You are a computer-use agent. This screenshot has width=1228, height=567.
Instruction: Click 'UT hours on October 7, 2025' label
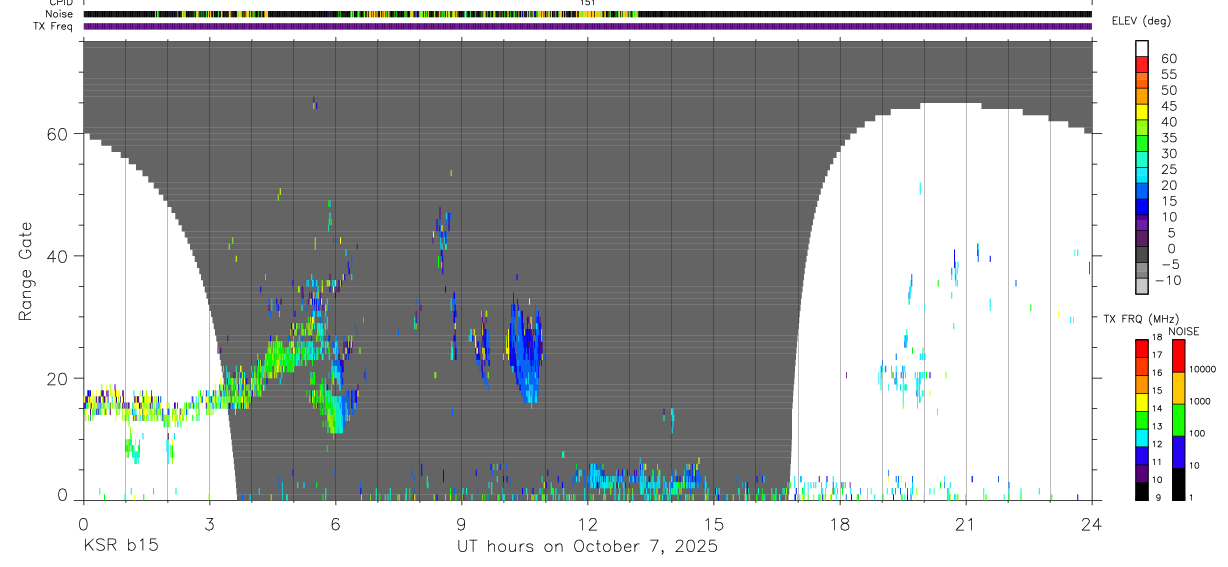pyautogui.click(x=587, y=546)
